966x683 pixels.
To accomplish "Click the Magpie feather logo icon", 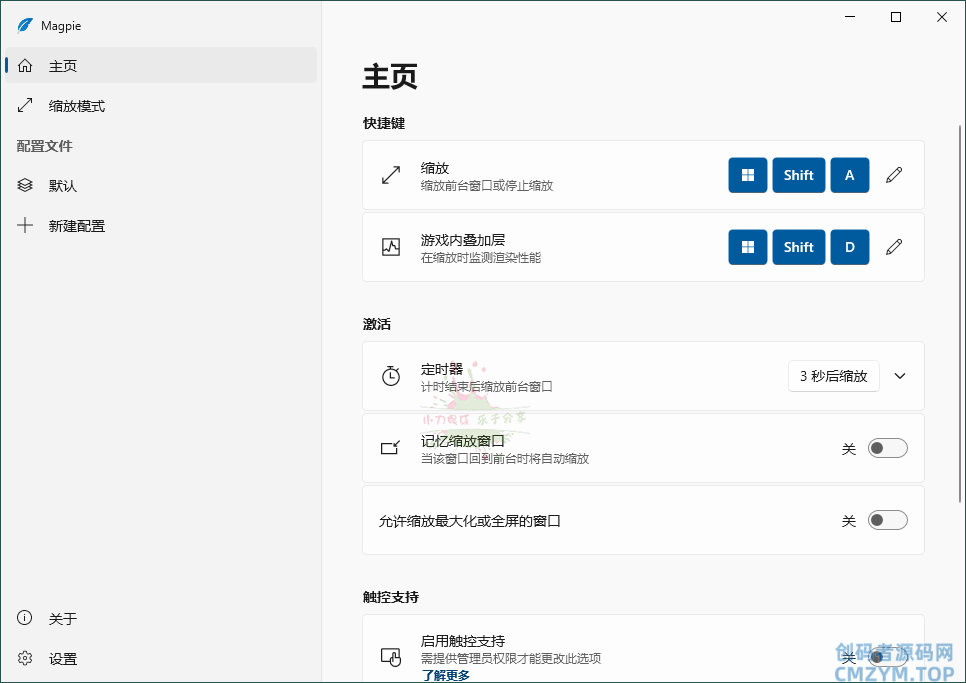I will point(25,25).
